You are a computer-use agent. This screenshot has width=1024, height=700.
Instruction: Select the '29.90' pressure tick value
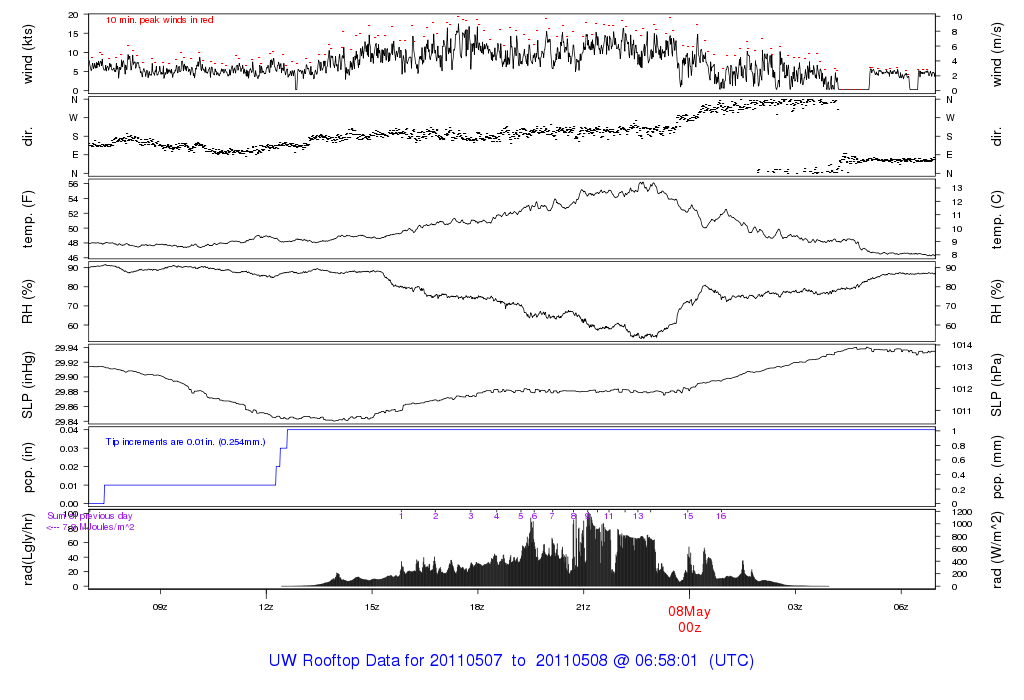(x=67, y=377)
